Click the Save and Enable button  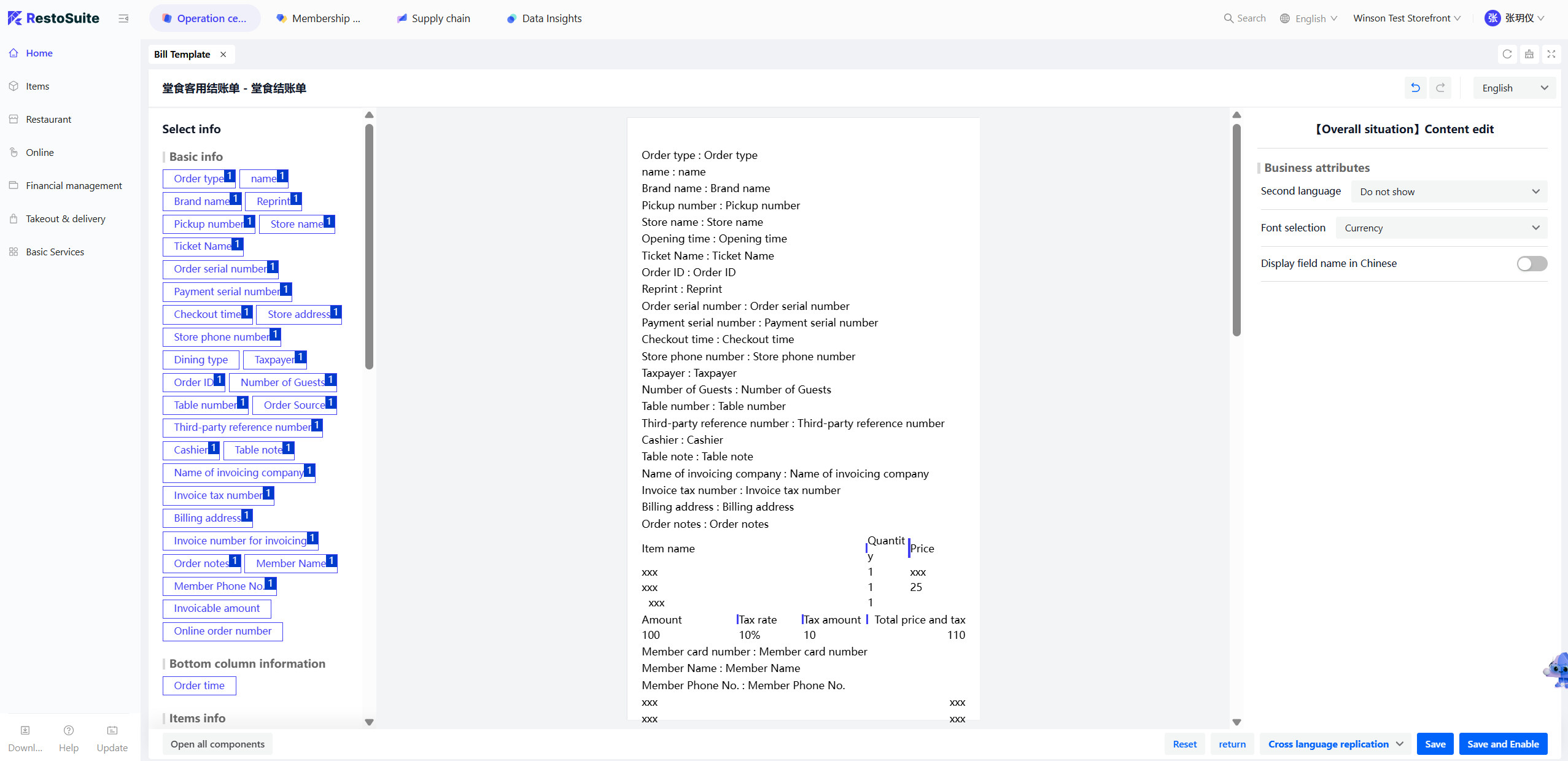pos(1502,744)
